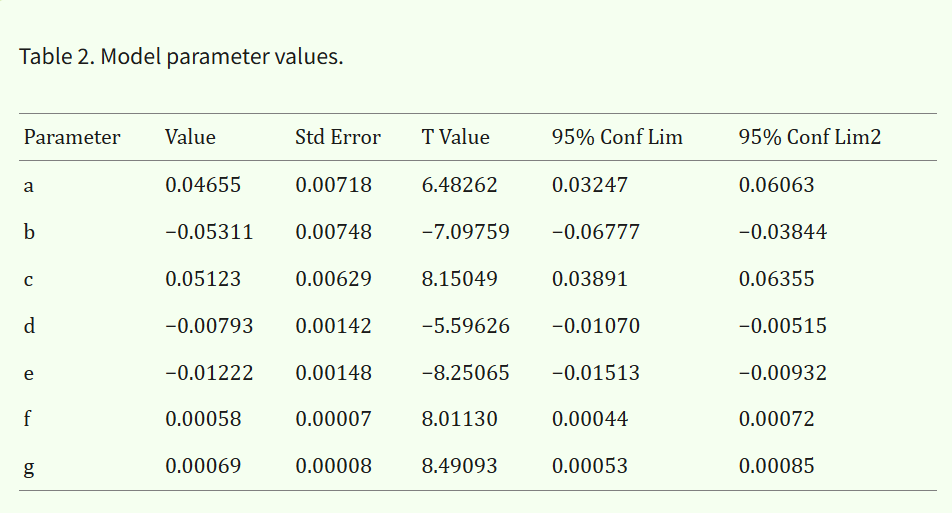Click parameter 'b' row label
Screen dimensions: 952x513
tap(29, 232)
